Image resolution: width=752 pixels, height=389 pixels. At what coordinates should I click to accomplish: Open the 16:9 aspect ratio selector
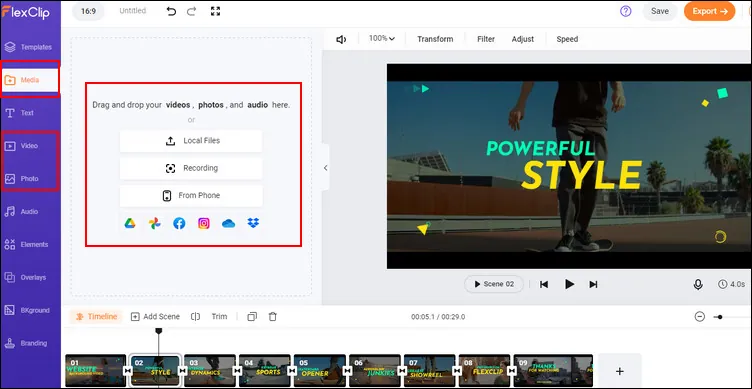click(88, 12)
